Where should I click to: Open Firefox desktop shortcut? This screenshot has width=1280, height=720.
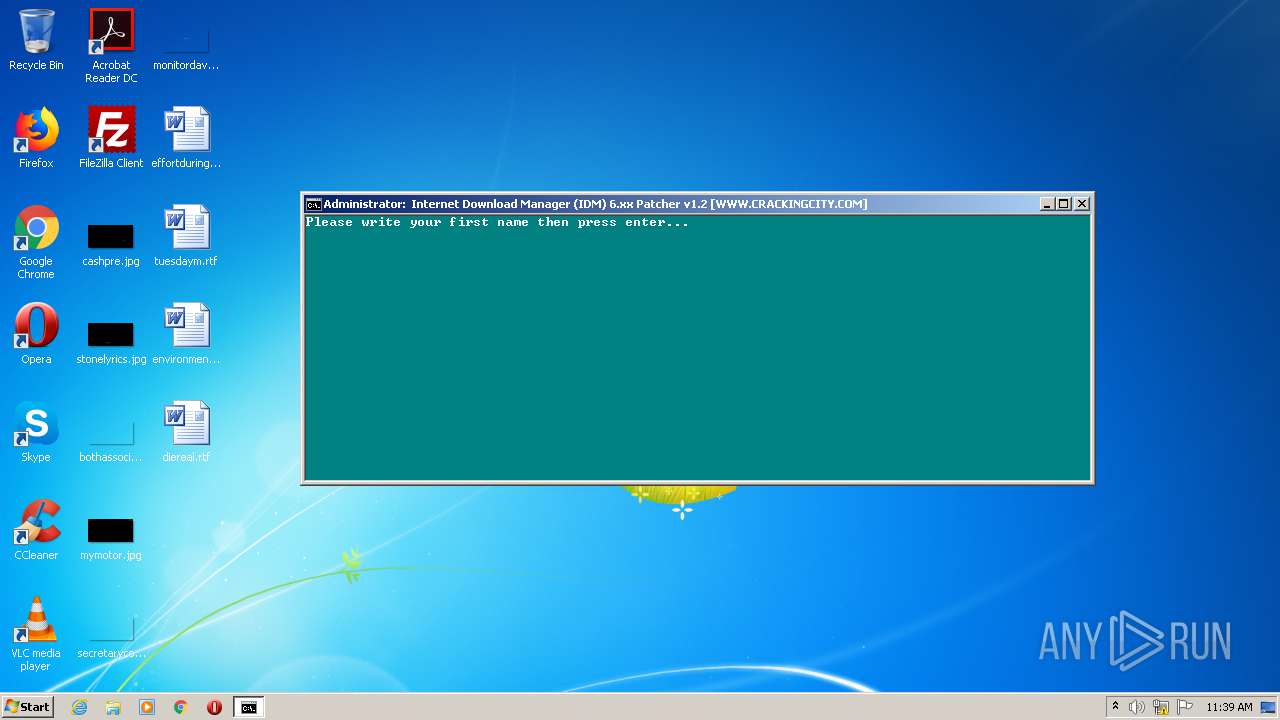36,138
